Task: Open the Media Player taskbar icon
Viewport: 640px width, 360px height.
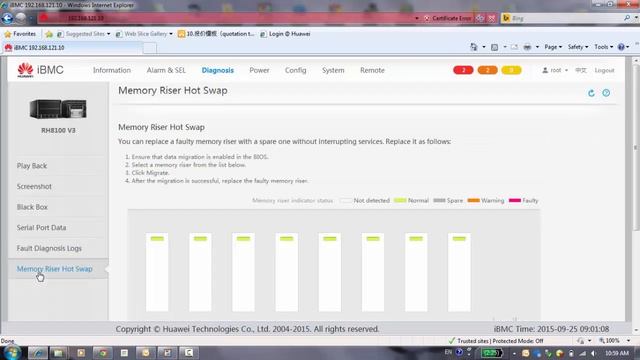Action: coord(80,353)
